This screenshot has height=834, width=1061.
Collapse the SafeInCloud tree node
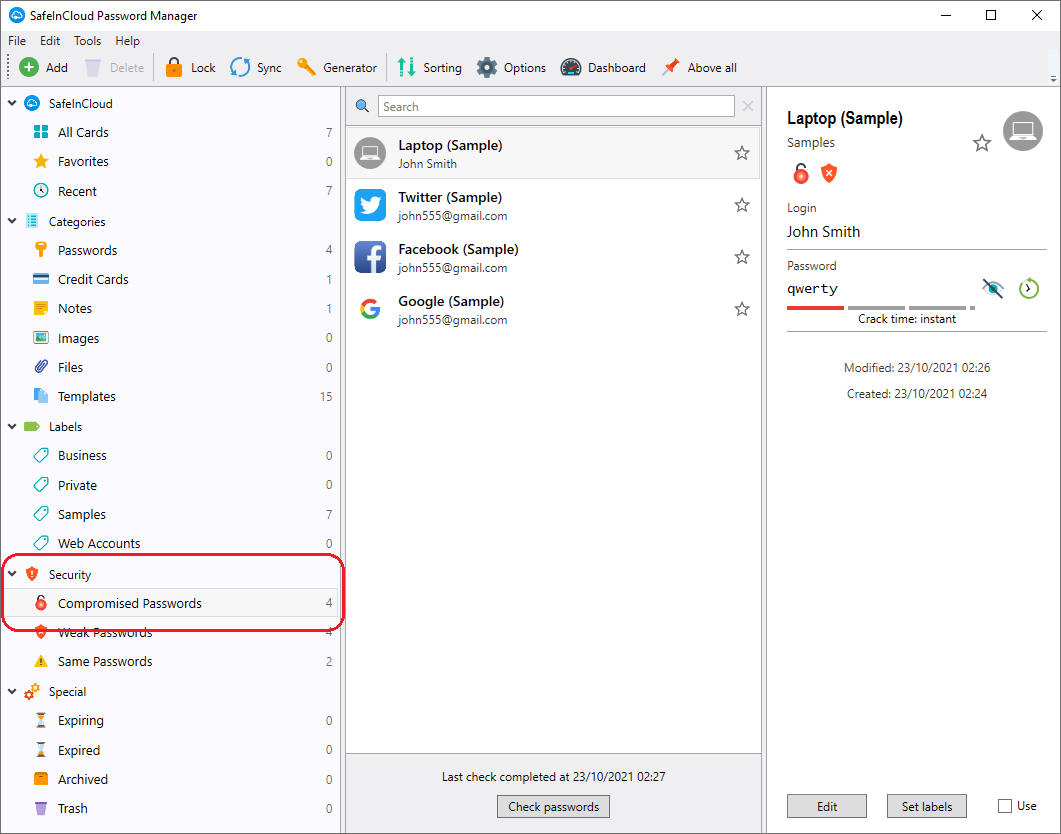(x=12, y=103)
